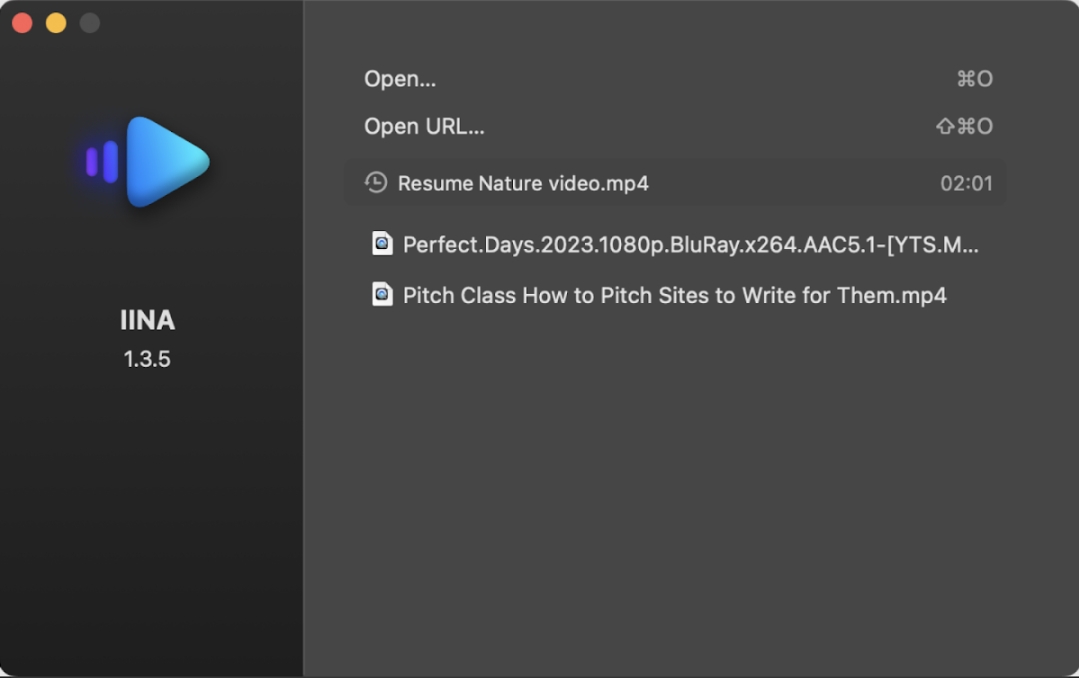The image size is (1079, 678).
Task: Select the history icon in the resume row
Action: (x=375, y=183)
